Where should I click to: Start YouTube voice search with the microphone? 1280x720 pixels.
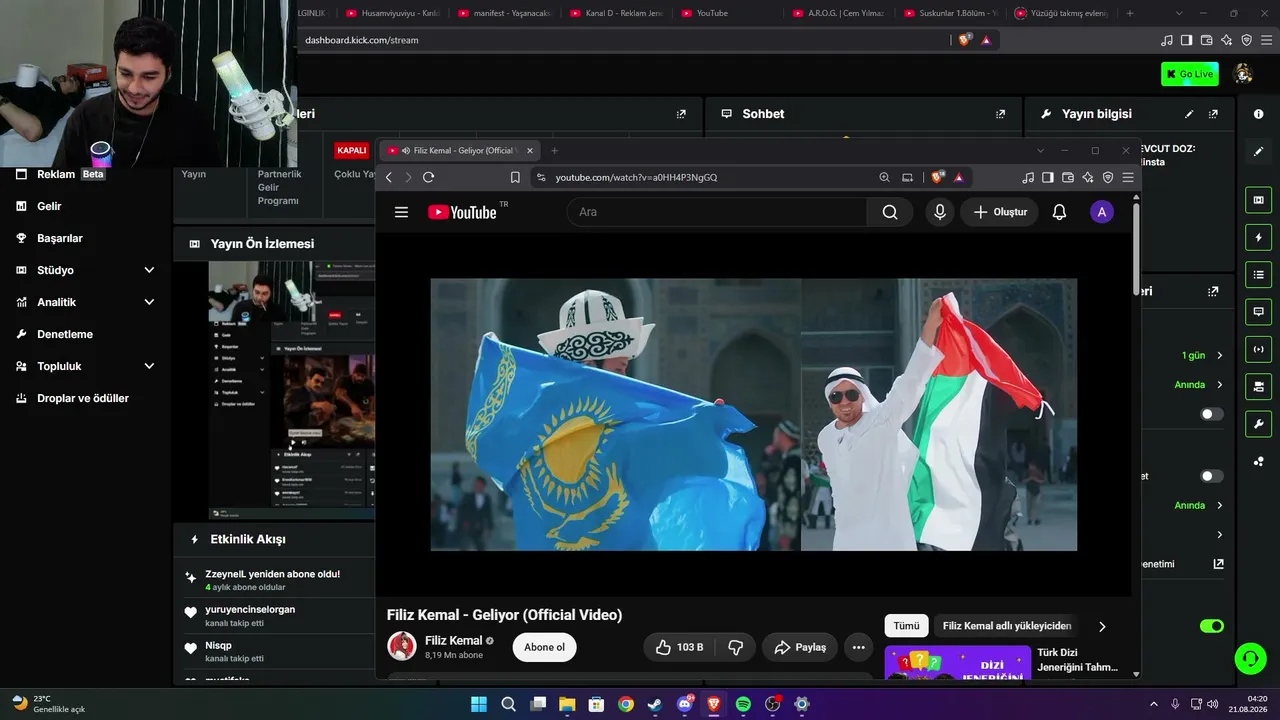[x=939, y=212]
